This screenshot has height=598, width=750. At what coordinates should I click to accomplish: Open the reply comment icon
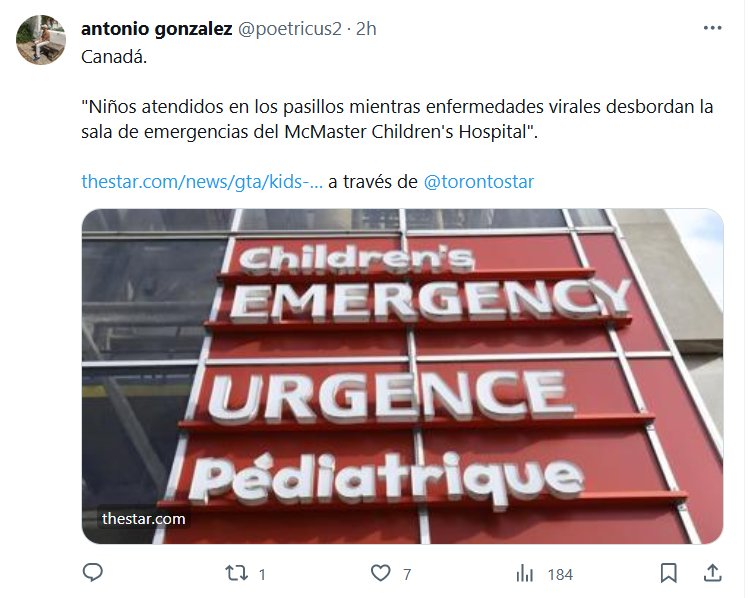tap(93, 573)
